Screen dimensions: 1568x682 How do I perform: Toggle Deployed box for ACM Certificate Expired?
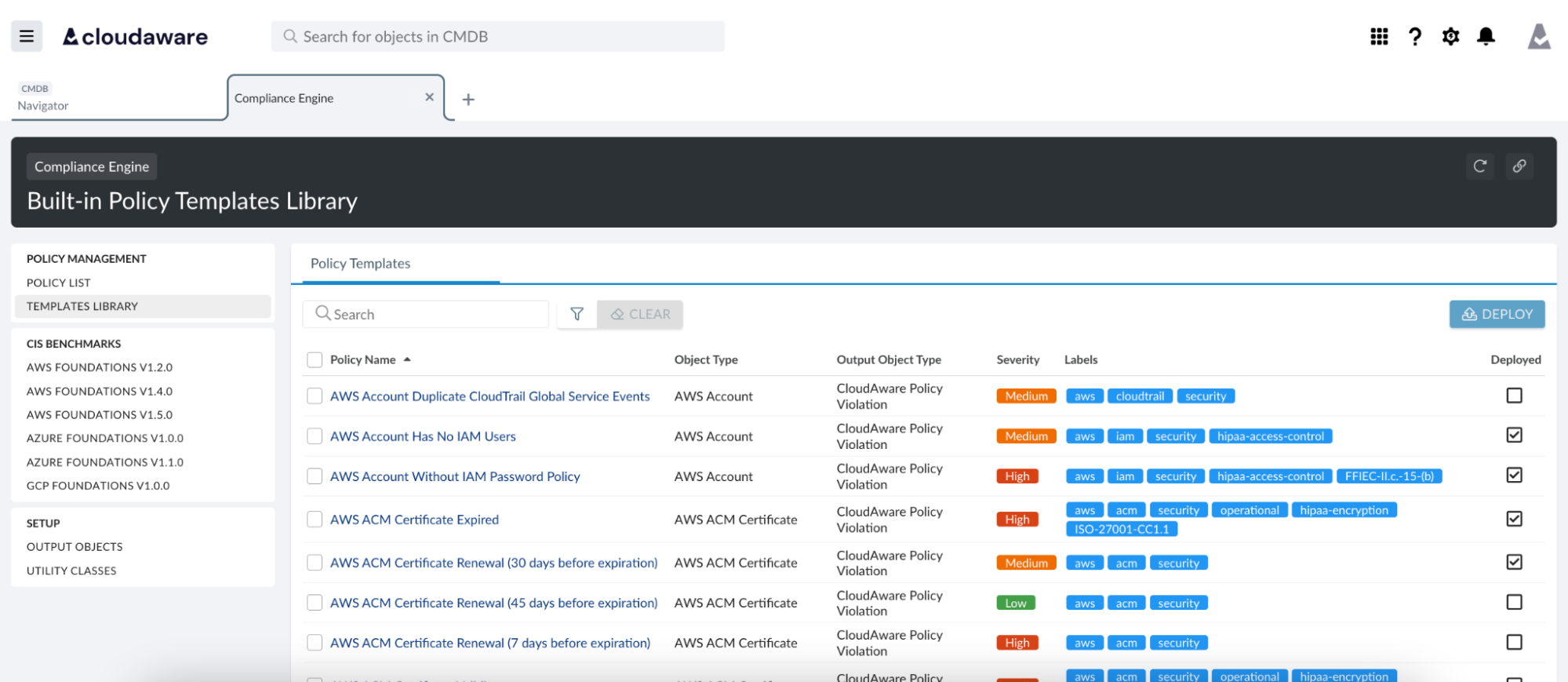pos(1515,519)
